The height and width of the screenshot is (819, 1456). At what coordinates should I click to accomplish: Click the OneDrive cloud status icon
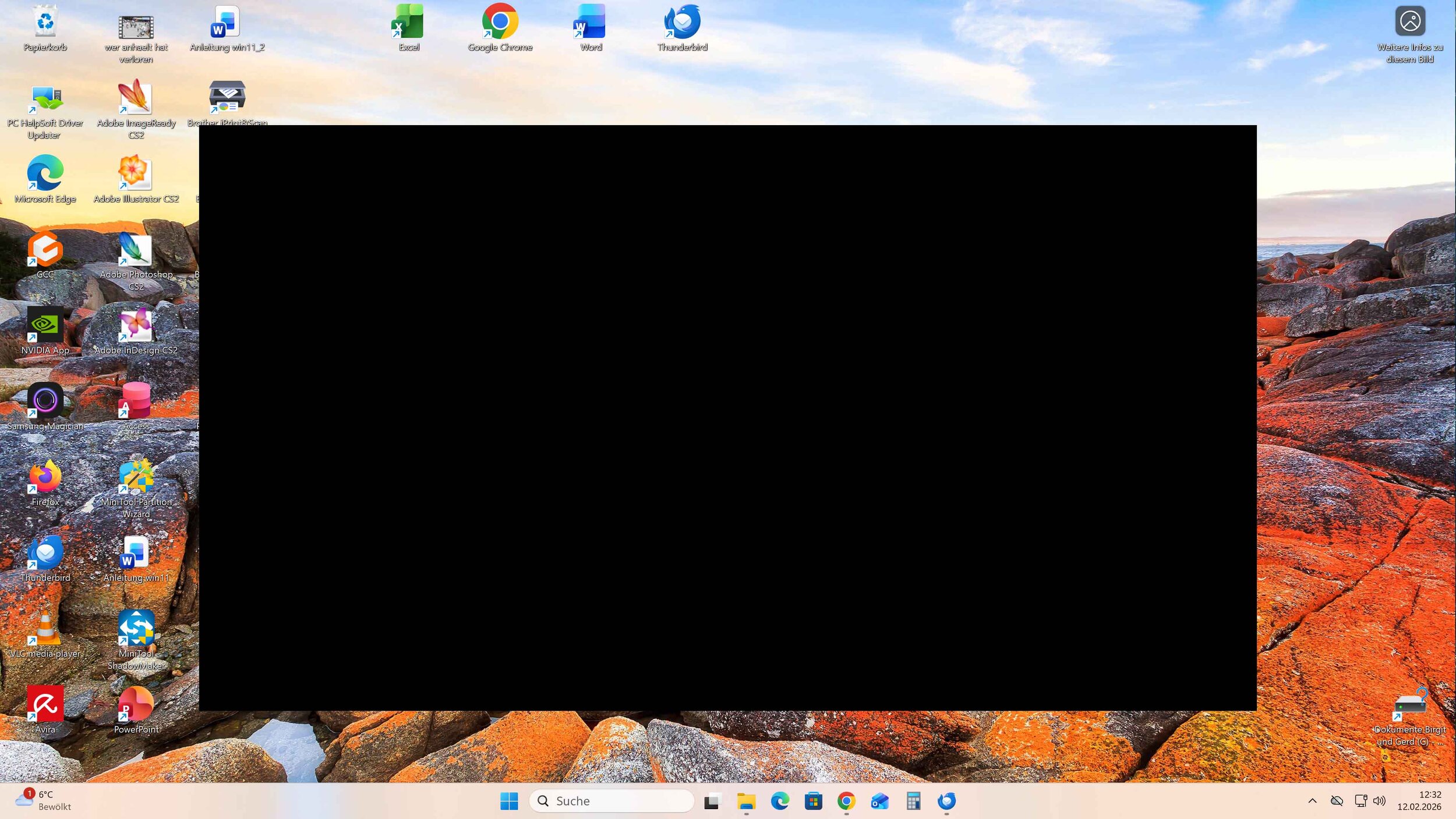(x=1337, y=800)
